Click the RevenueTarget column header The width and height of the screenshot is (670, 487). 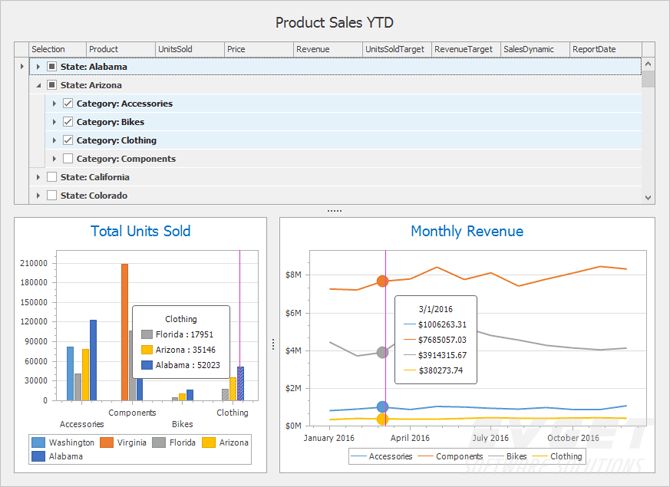(x=466, y=49)
